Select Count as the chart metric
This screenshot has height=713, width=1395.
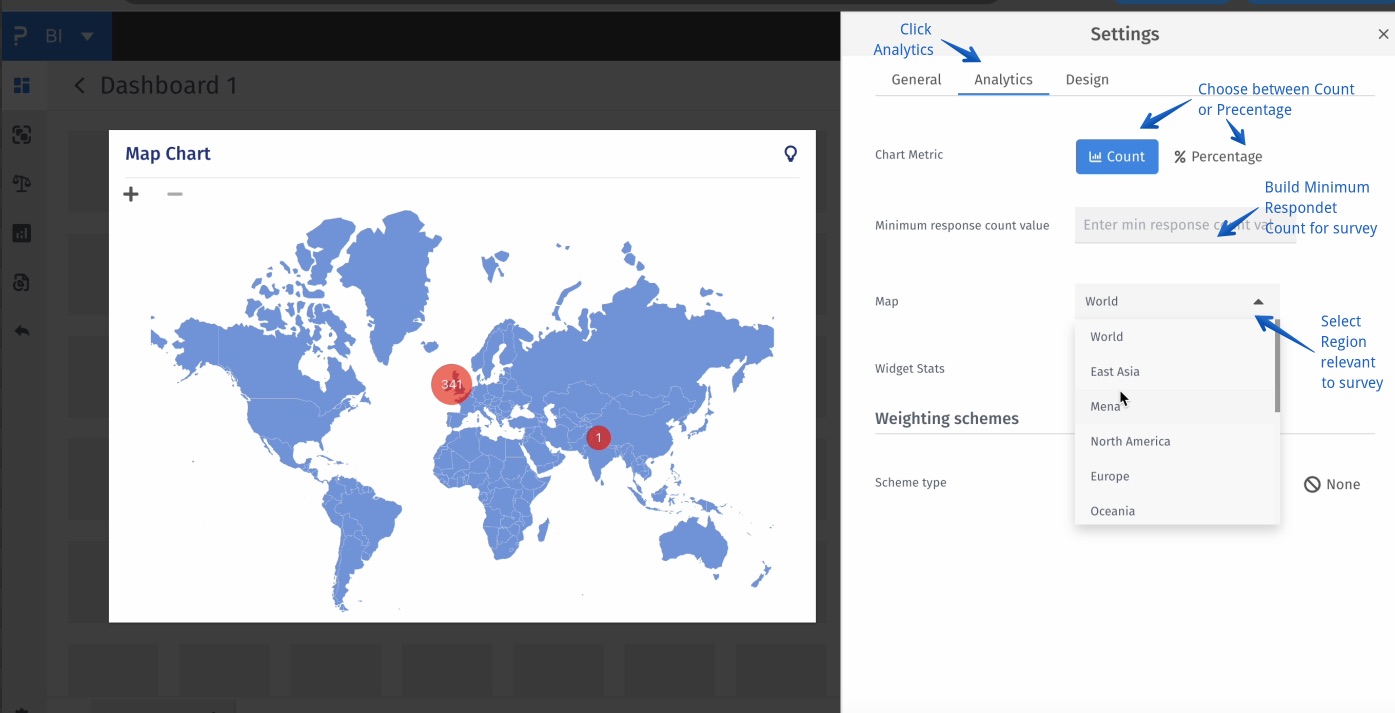click(1116, 157)
